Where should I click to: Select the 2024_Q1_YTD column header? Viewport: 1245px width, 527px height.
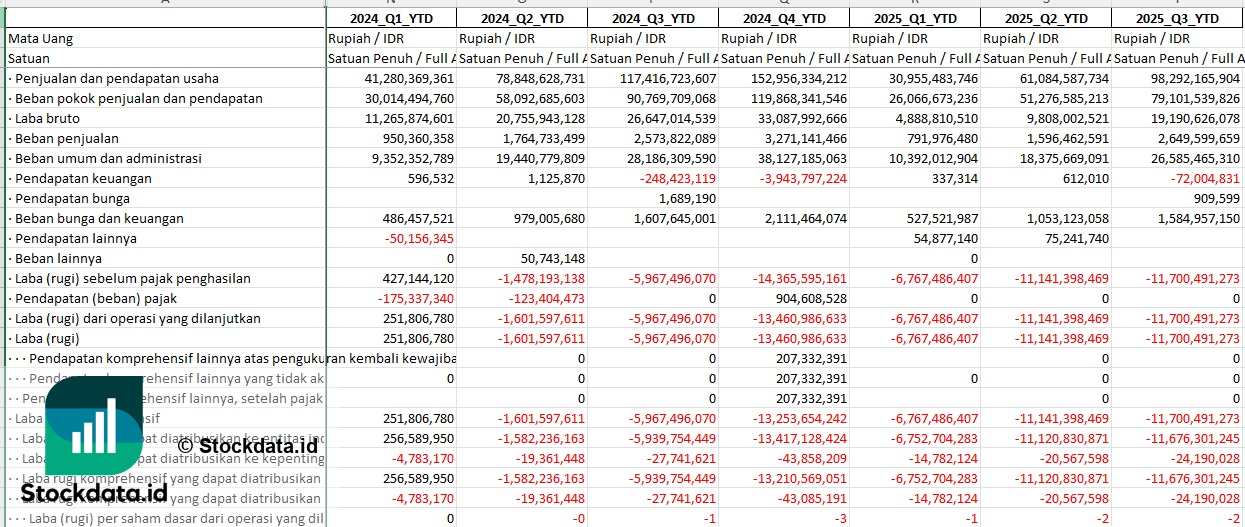coord(390,18)
